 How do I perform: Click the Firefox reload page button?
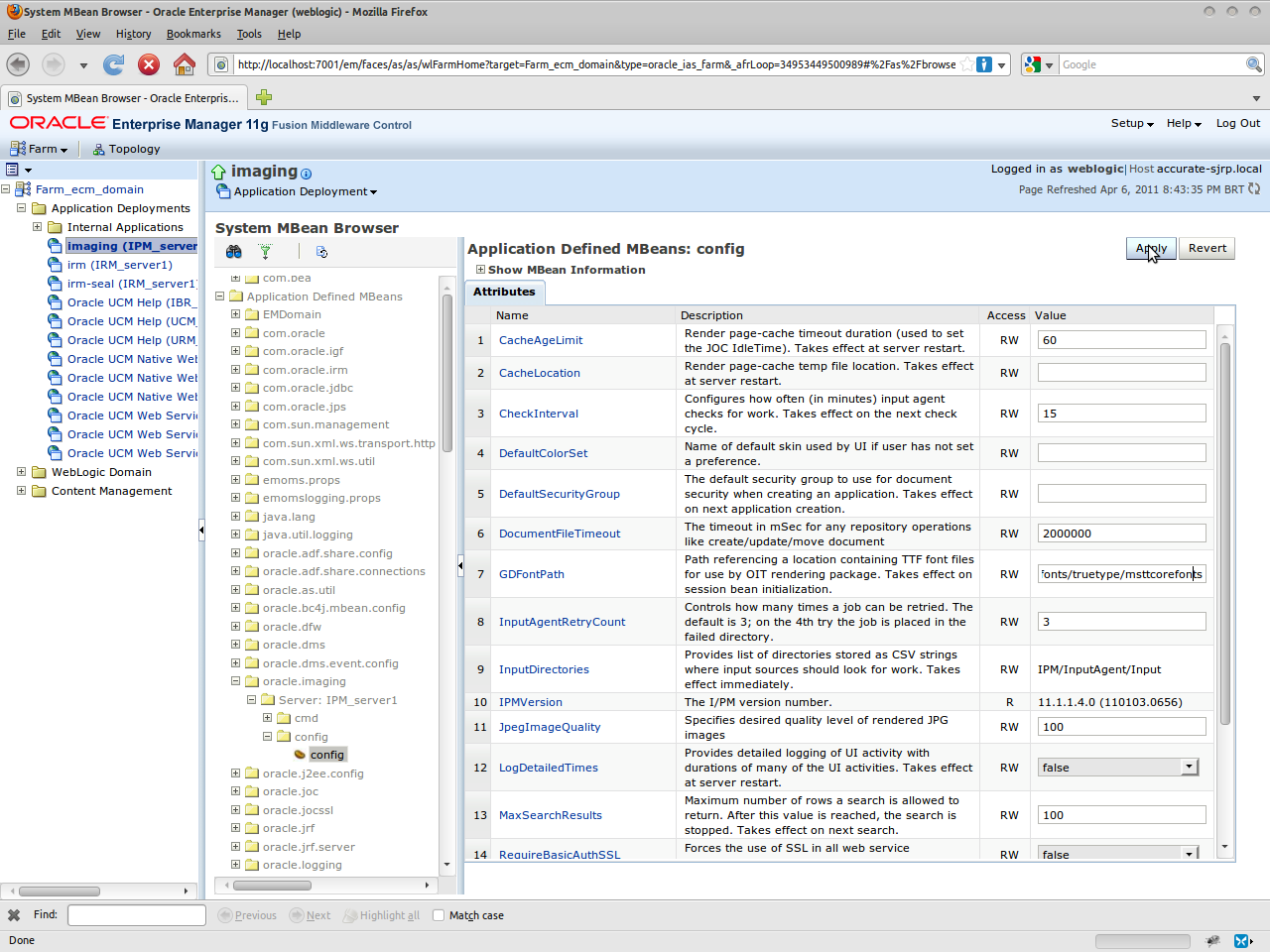(x=114, y=65)
